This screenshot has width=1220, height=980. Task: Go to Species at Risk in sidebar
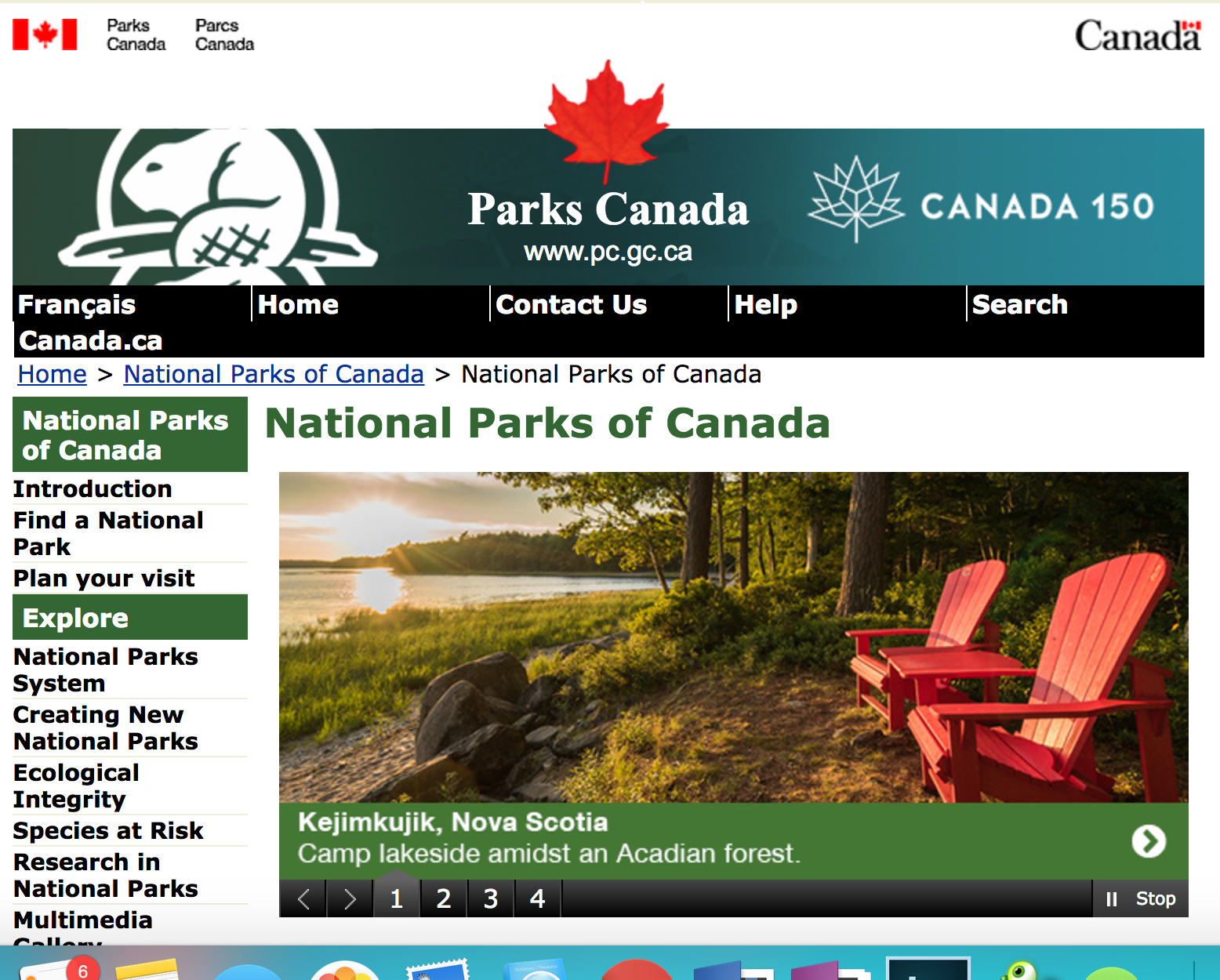108,830
